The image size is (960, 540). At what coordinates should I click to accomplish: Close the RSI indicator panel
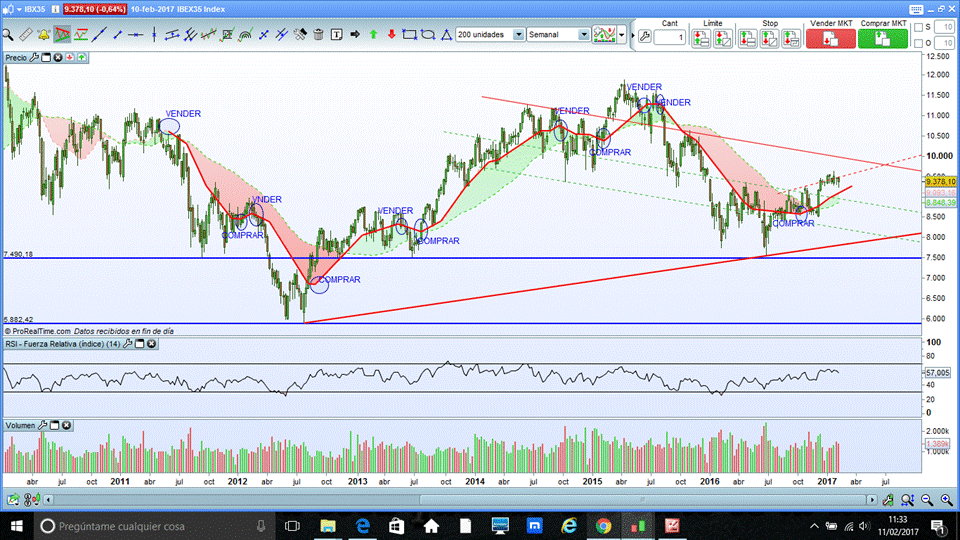pos(152,344)
